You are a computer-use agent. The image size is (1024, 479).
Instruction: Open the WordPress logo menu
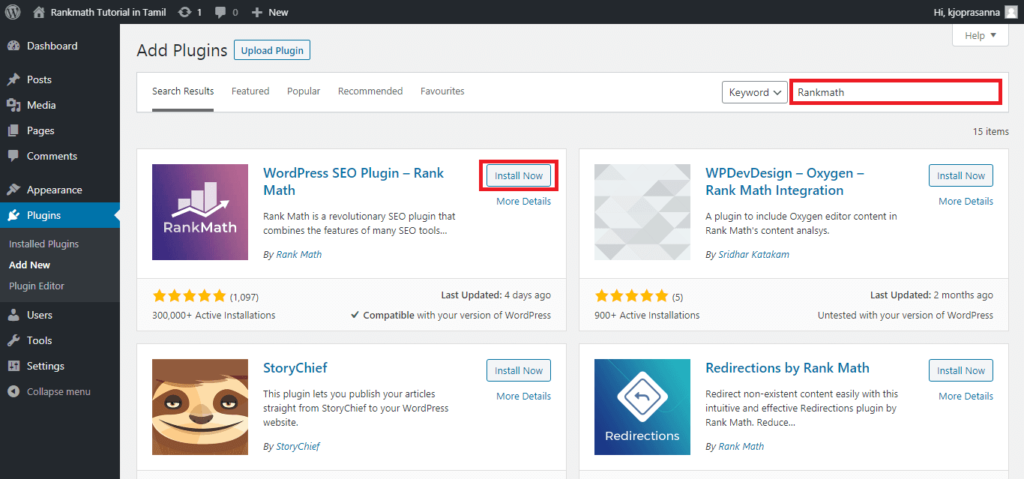[13, 12]
